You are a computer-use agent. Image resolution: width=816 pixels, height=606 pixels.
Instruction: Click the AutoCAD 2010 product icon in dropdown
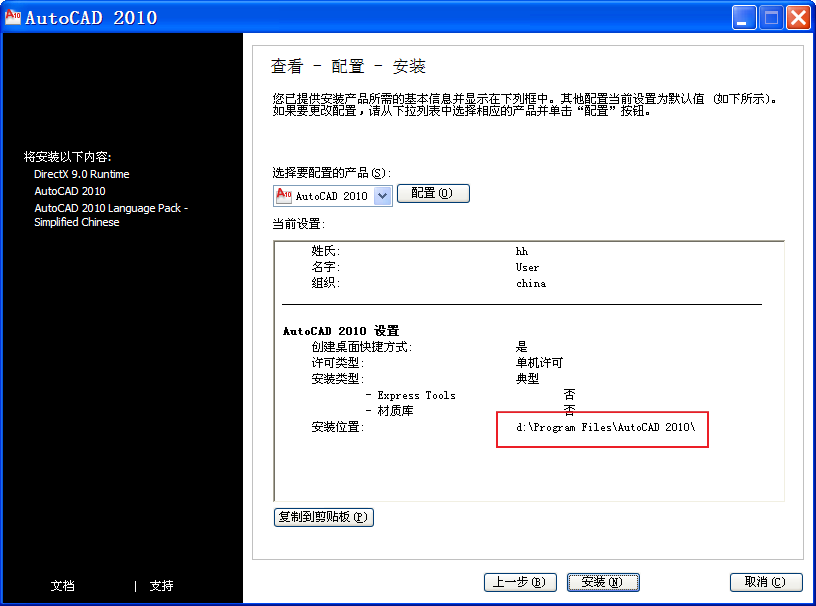pyautogui.click(x=284, y=196)
